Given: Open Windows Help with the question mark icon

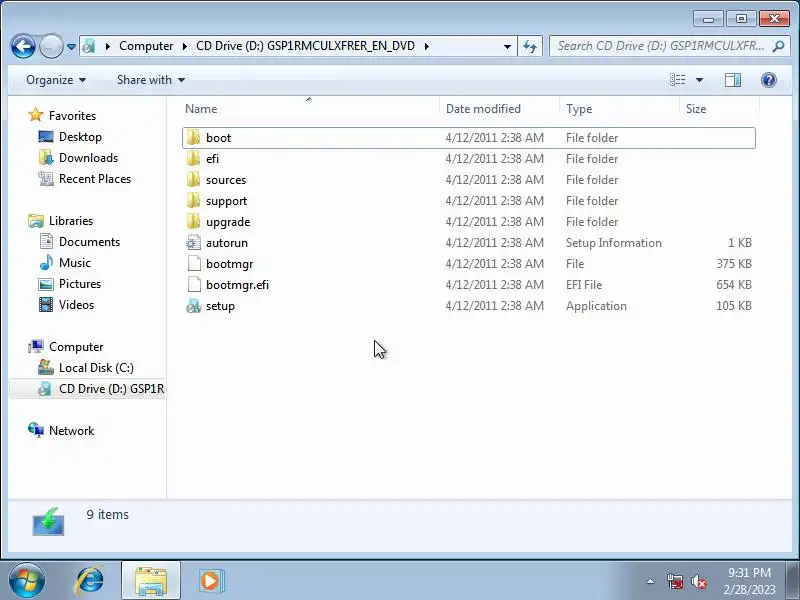Looking at the screenshot, I should click(768, 80).
